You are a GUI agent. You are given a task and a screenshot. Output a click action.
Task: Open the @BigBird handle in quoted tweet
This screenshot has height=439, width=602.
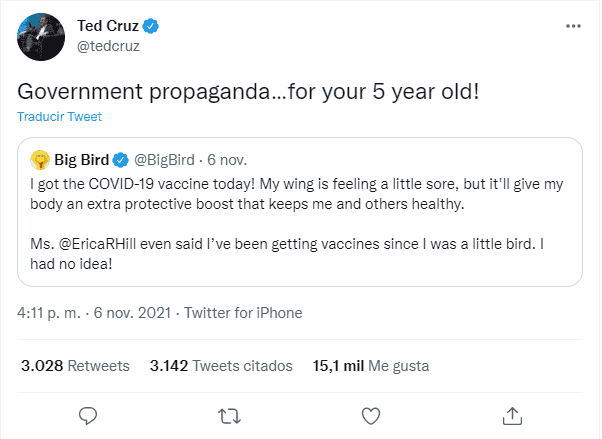pyautogui.click(x=167, y=158)
